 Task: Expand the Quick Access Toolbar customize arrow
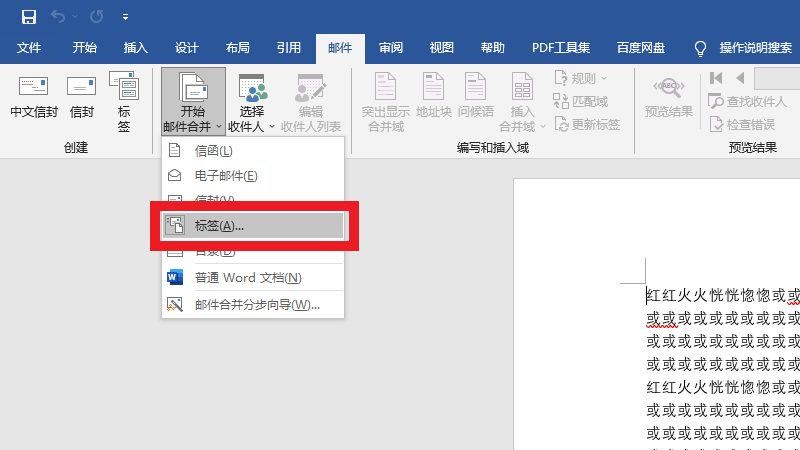point(125,18)
